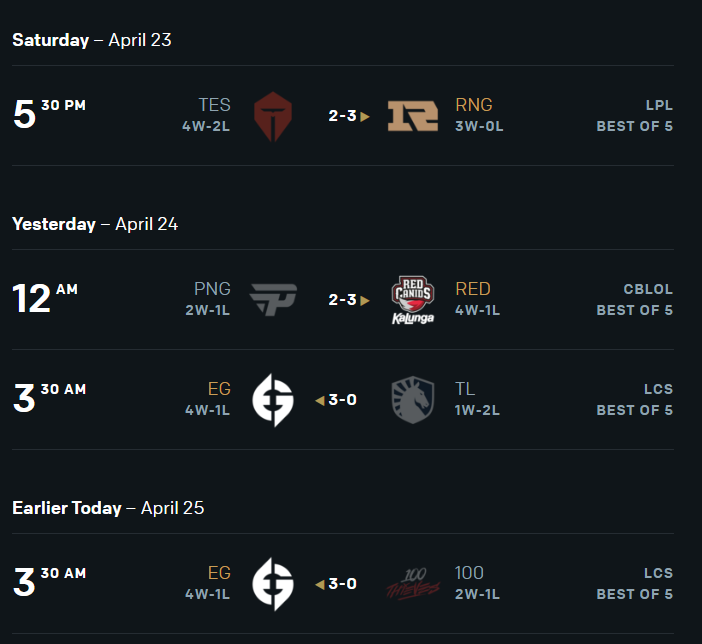
Task: Select the LPL Best of 5 label
Action: coord(634,116)
